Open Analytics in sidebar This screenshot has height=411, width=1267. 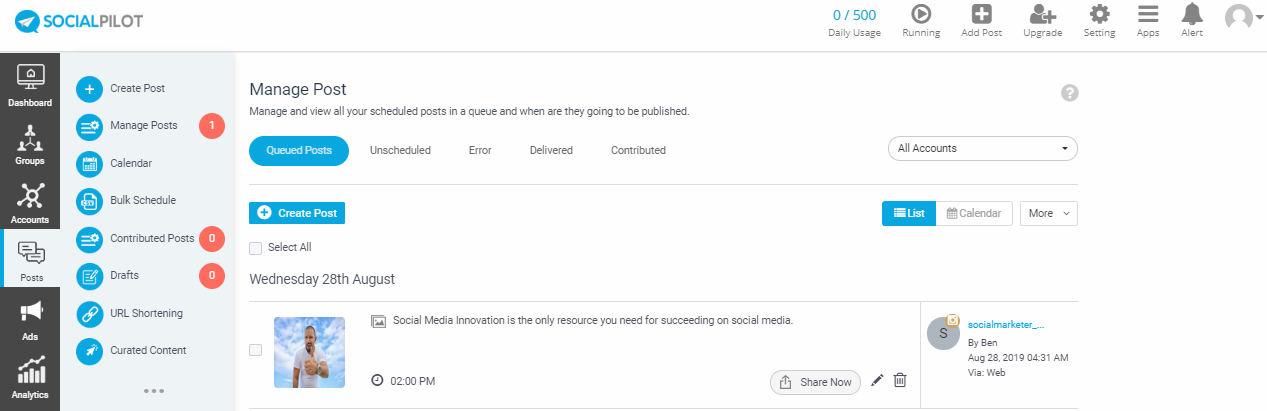coord(30,378)
